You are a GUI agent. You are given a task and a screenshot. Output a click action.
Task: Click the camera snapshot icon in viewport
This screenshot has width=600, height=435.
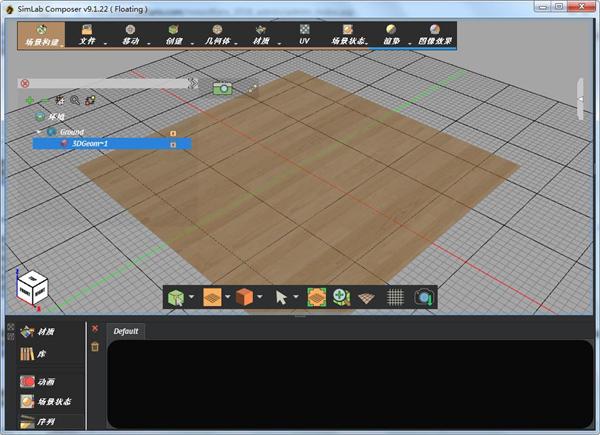tap(222, 88)
